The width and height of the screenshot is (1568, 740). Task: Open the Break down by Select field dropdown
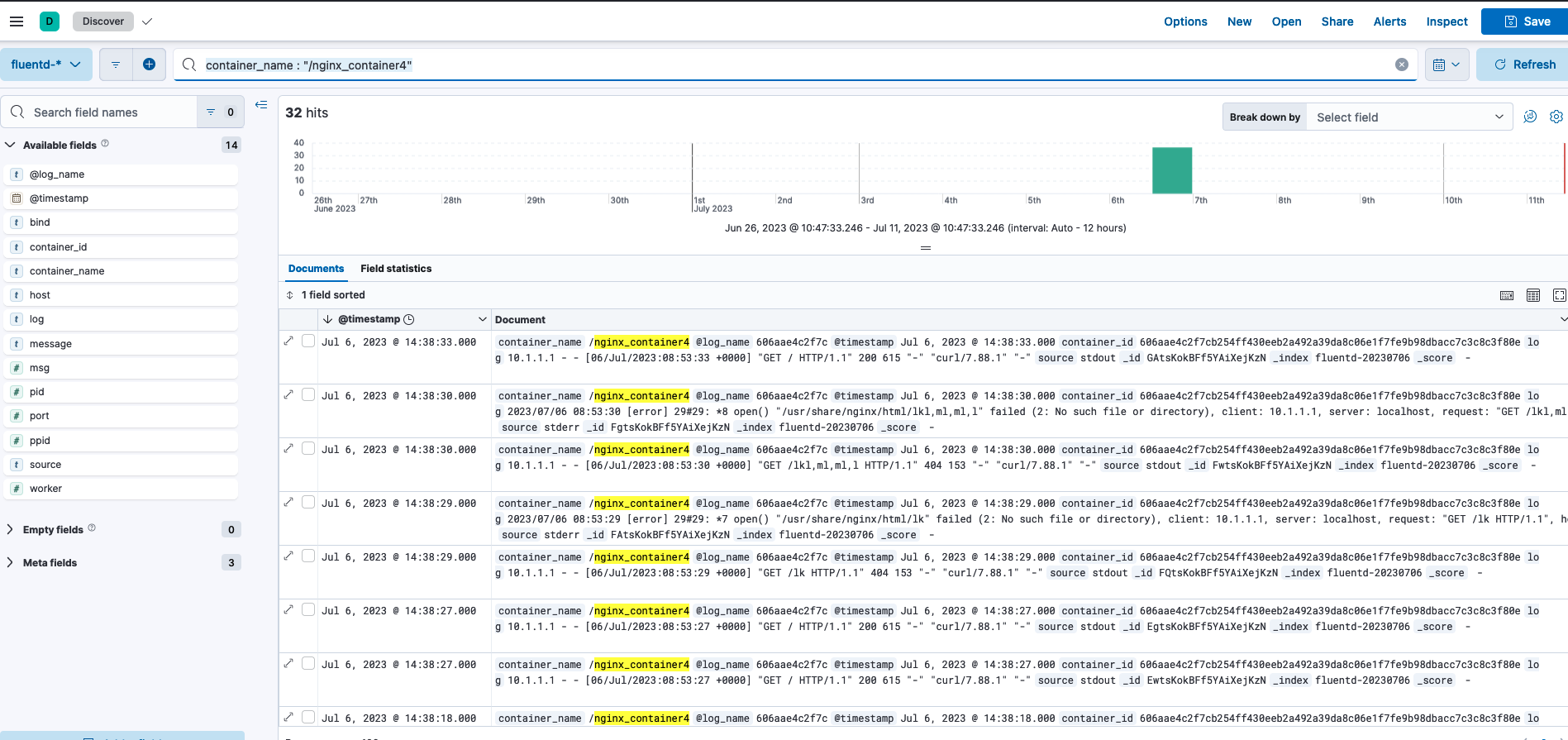(1409, 117)
